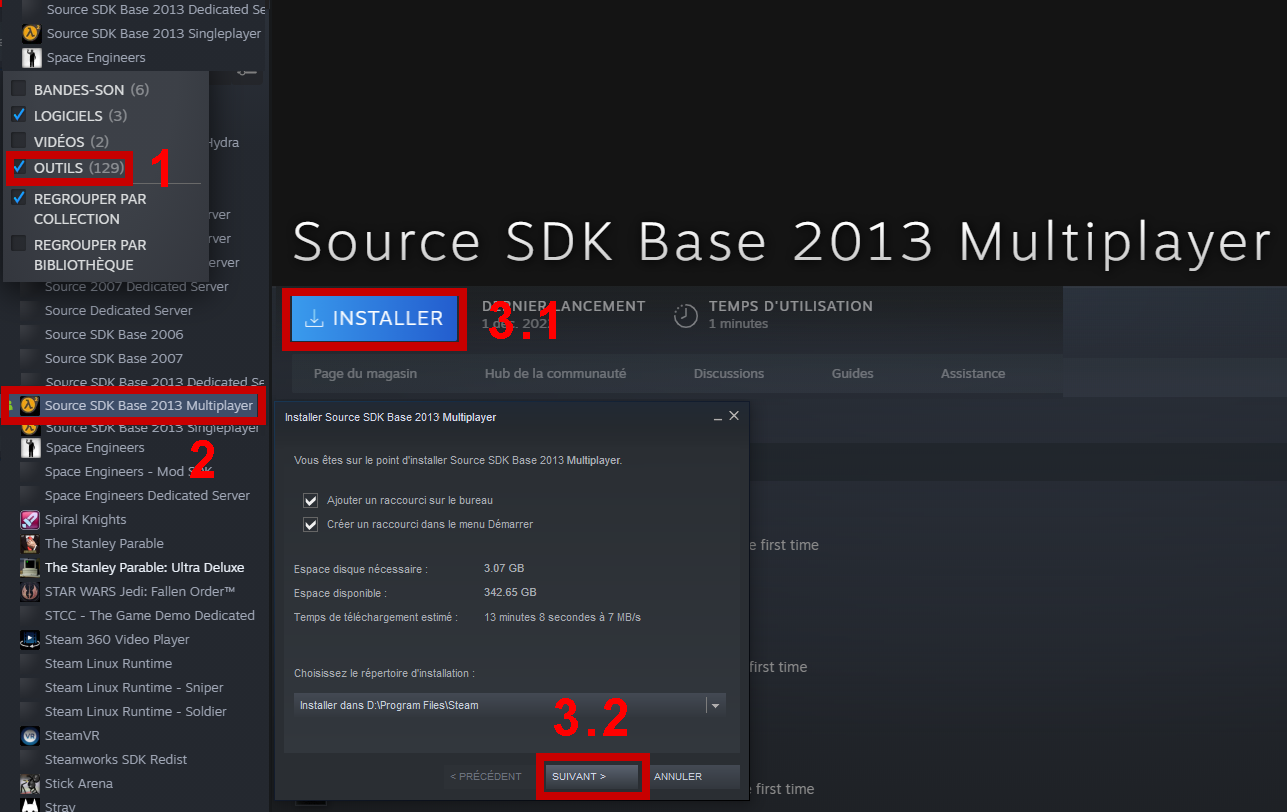This screenshot has height=812, width=1287.
Task: Toggle 'Créer un raccourci dans le menu Démarrer'
Action: coord(310,524)
